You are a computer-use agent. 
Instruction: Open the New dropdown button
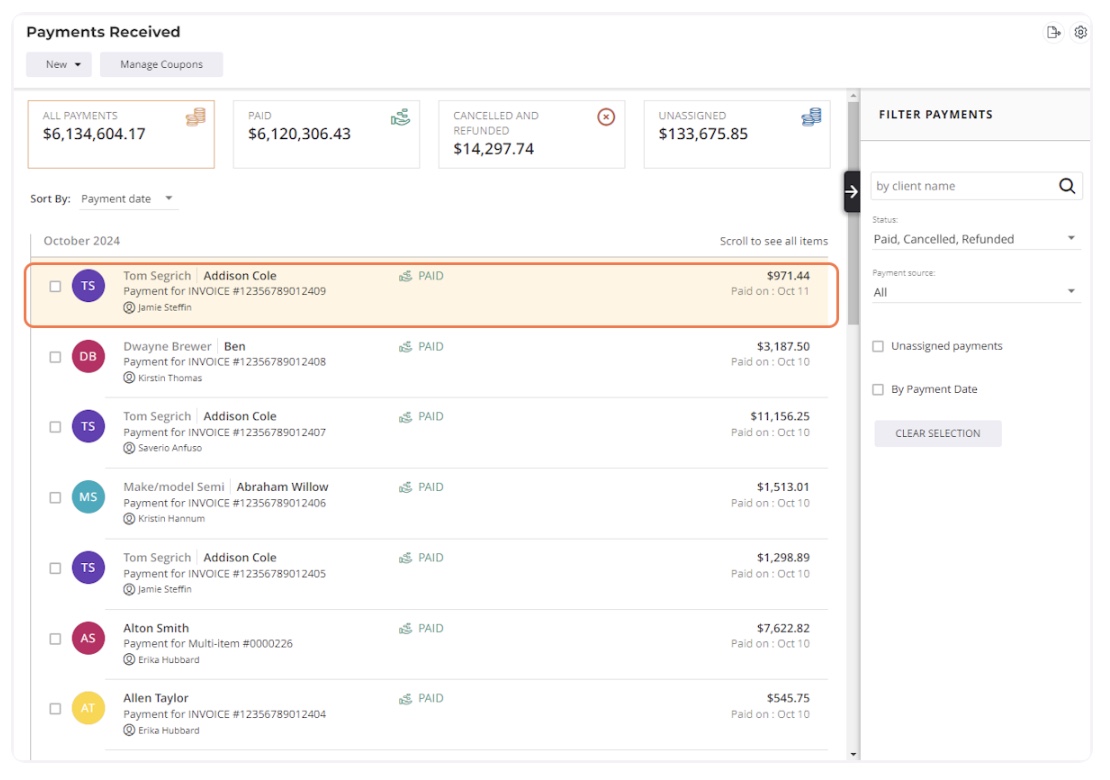(x=59, y=64)
